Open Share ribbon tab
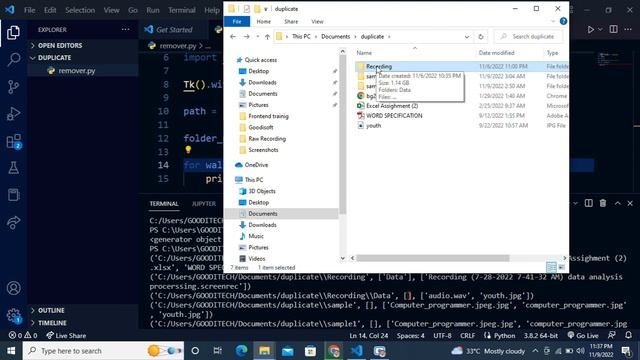640x360 pixels. tap(291, 22)
